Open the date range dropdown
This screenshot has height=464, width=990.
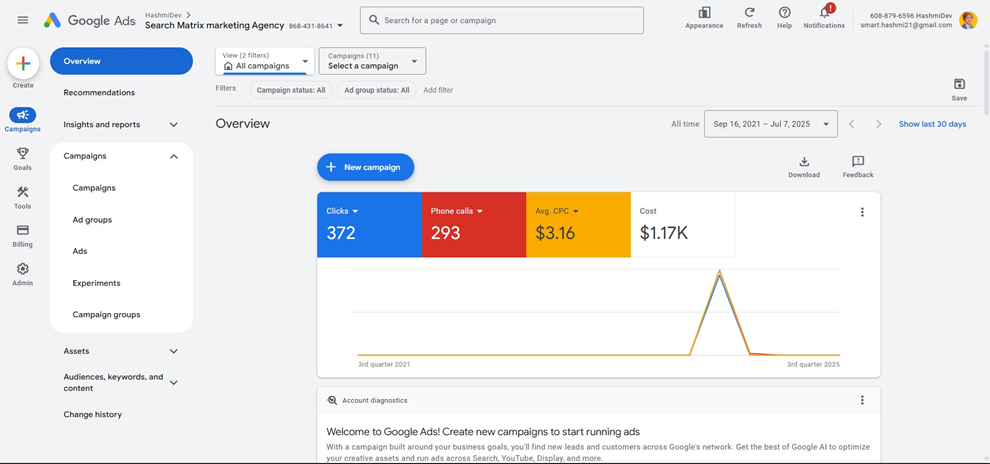point(771,124)
